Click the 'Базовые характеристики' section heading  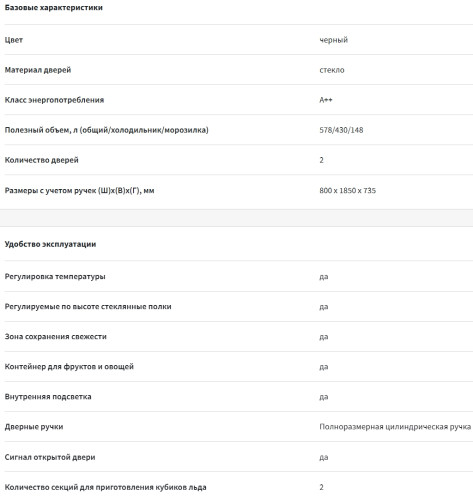(x=54, y=8)
